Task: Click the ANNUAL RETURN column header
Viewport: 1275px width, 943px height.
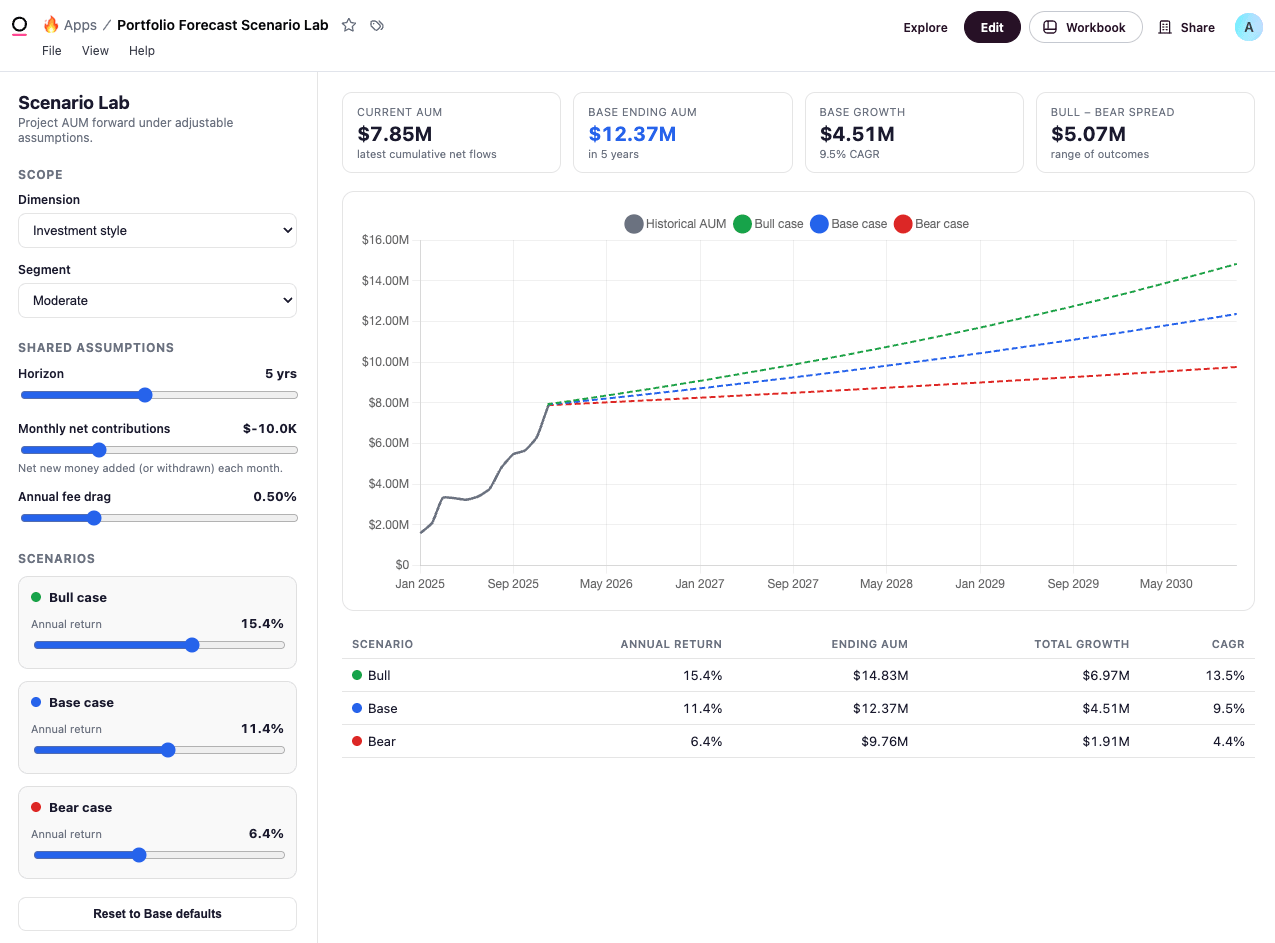Action: [671, 645]
